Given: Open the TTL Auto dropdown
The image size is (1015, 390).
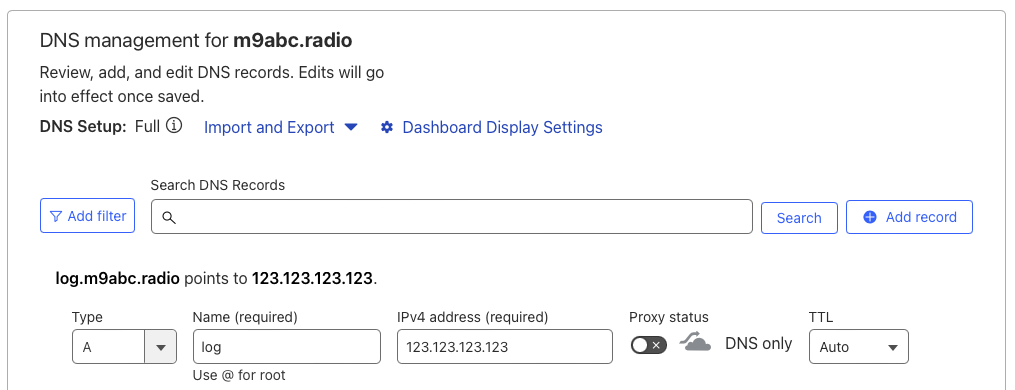Looking at the screenshot, I should 858,347.
